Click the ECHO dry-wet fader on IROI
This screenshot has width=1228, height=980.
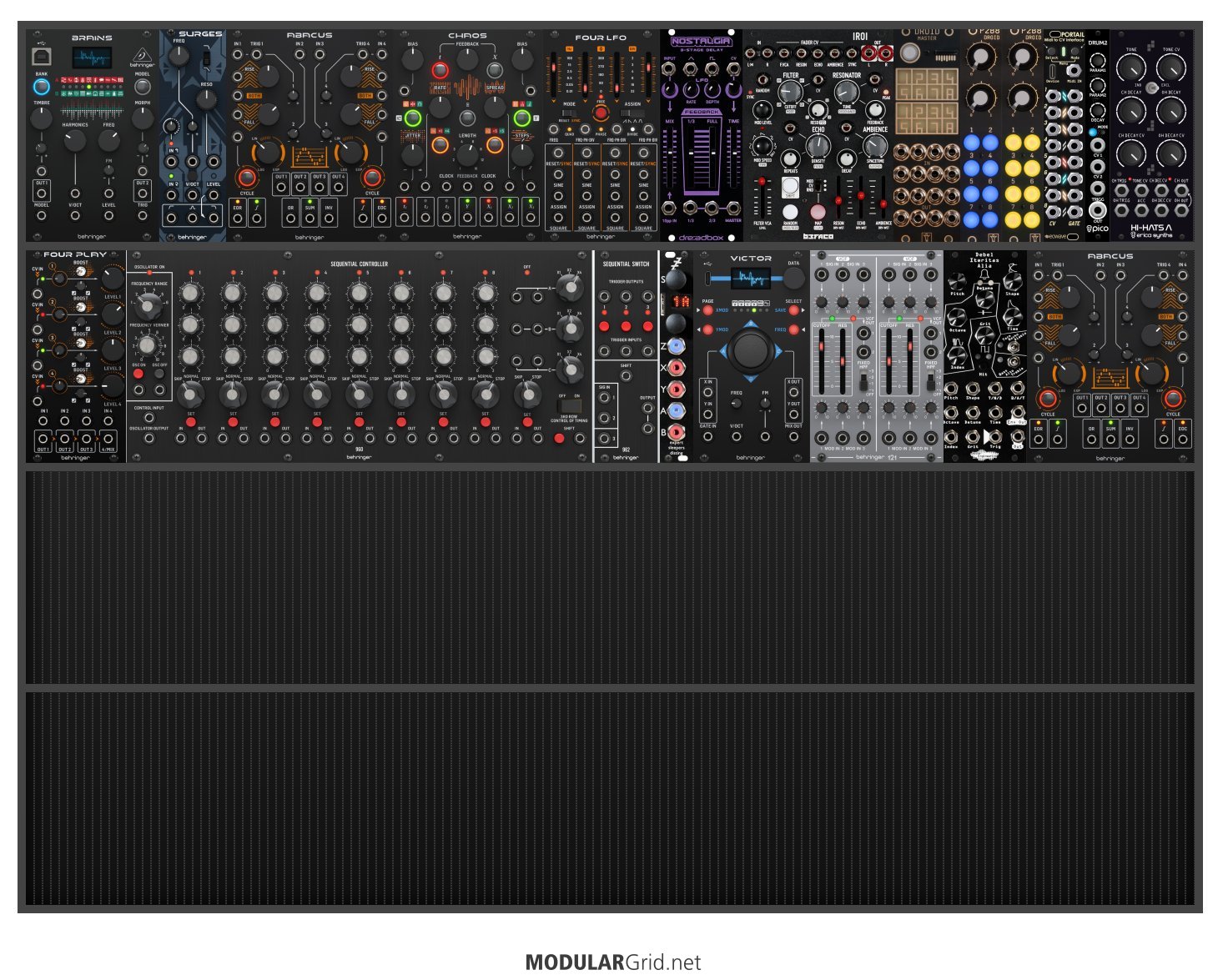tap(860, 199)
